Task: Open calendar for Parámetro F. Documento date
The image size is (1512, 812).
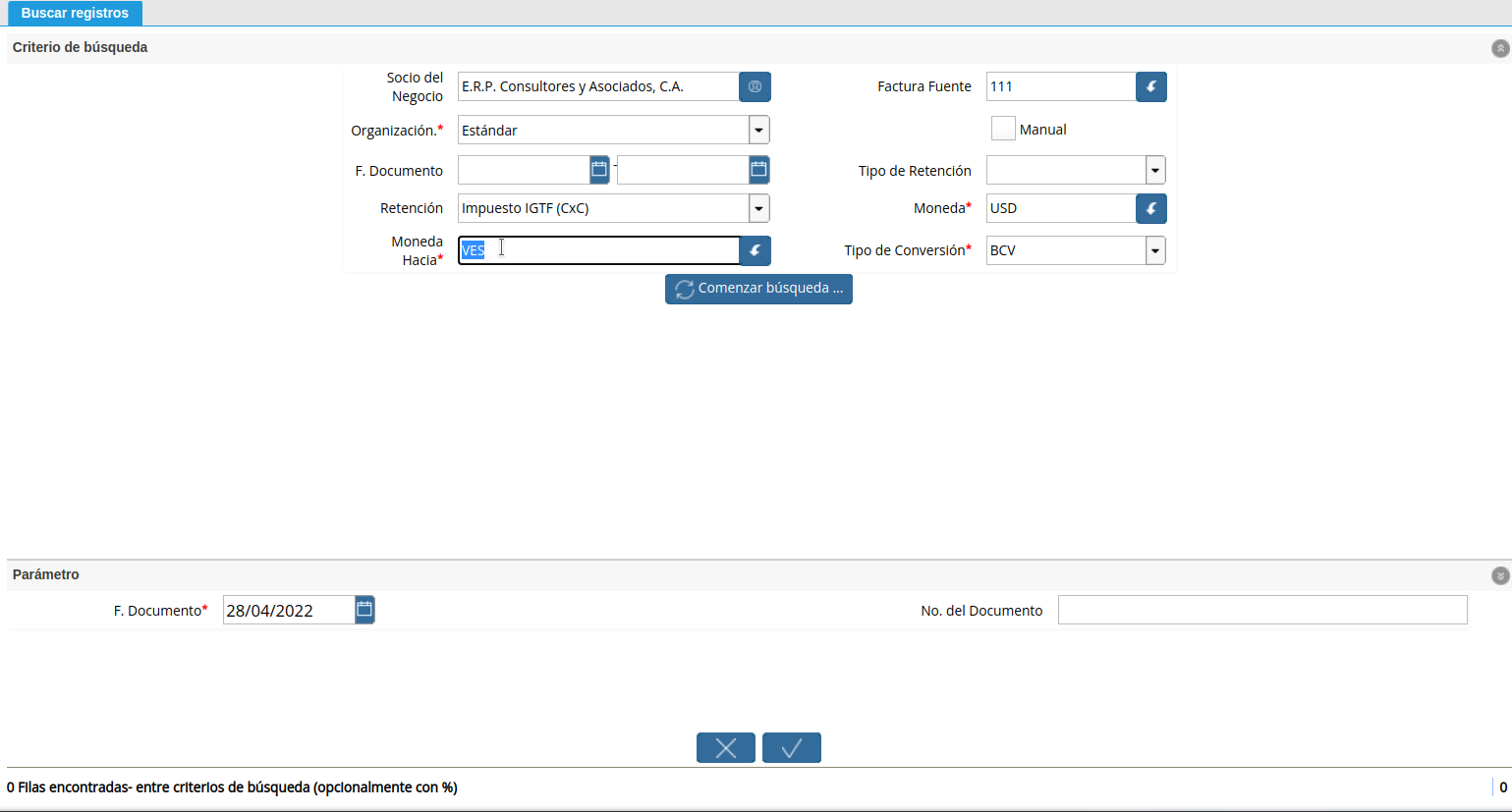Action: pyautogui.click(x=364, y=610)
